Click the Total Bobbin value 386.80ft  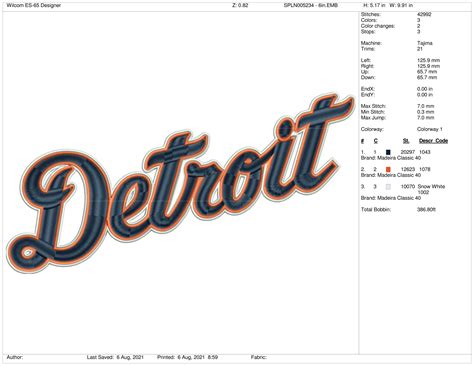coord(426,210)
